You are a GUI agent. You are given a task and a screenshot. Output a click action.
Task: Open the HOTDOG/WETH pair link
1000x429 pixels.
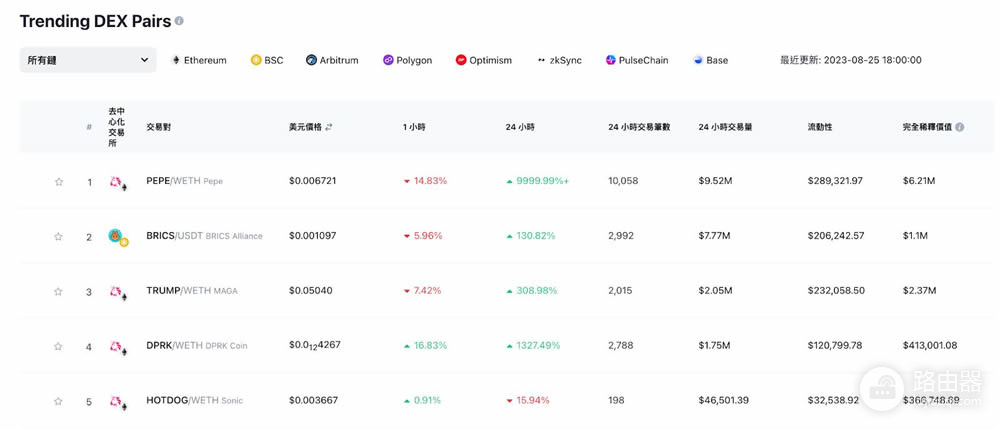click(x=195, y=400)
